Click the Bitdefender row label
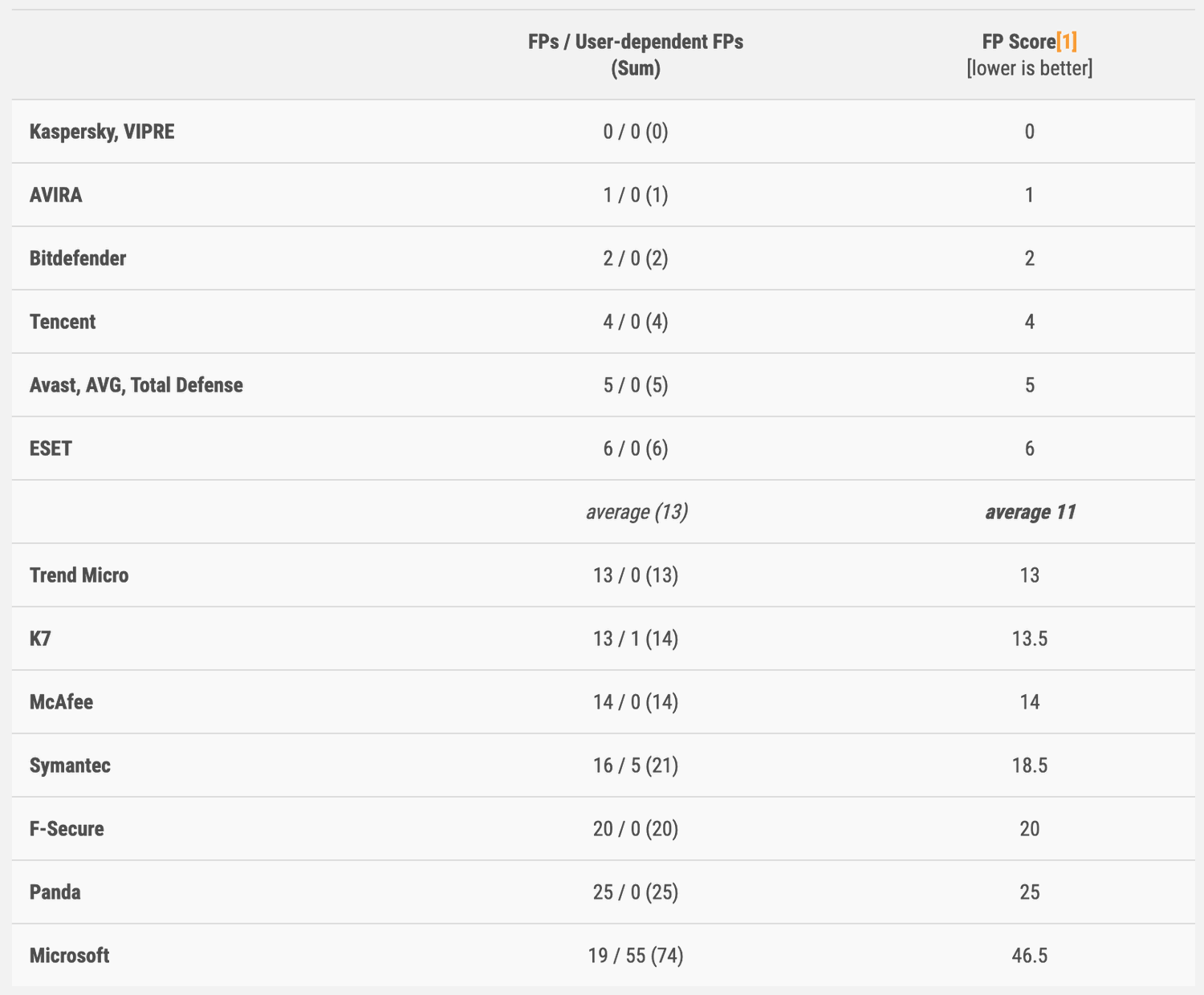Image resolution: width=1204 pixels, height=995 pixels. click(78, 258)
